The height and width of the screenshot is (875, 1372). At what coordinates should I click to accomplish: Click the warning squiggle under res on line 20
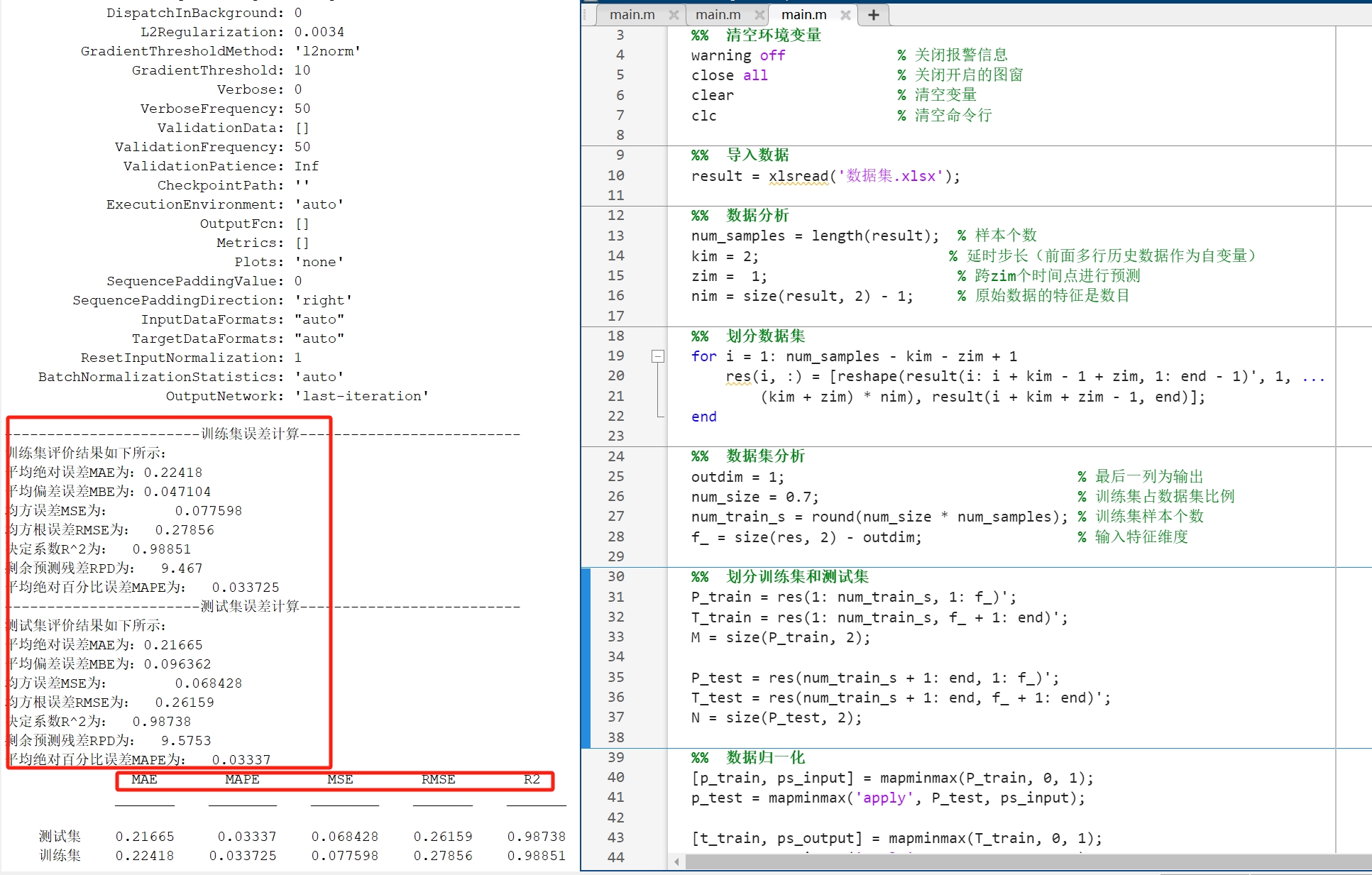739,383
